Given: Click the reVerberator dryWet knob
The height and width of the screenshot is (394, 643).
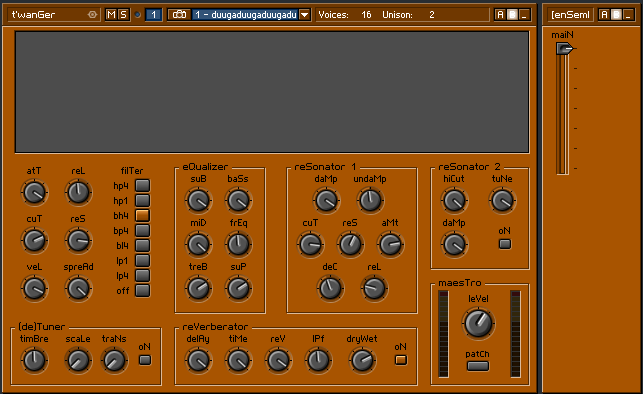Looking at the screenshot, I should tap(362, 361).
